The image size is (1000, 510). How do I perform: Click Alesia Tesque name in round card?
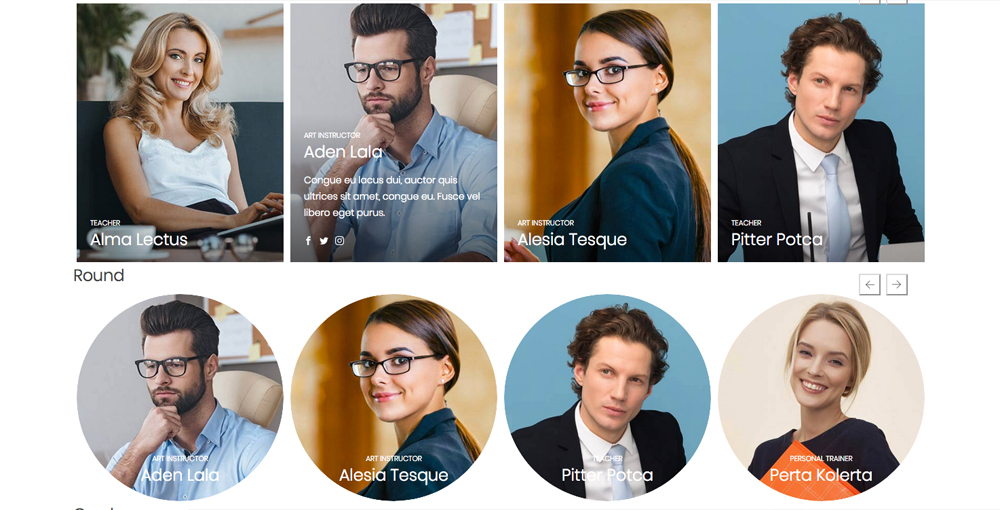tap(393, 475)
